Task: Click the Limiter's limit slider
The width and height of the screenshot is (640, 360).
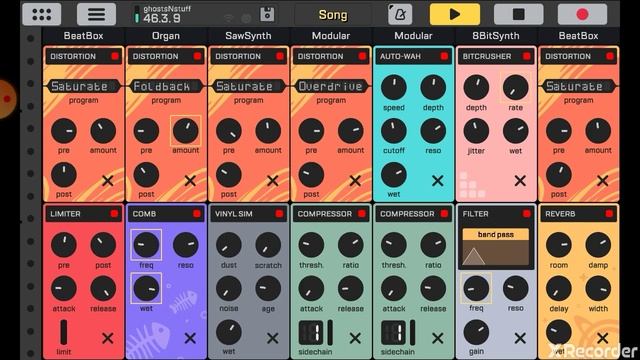Action: [x=64, y=332]
